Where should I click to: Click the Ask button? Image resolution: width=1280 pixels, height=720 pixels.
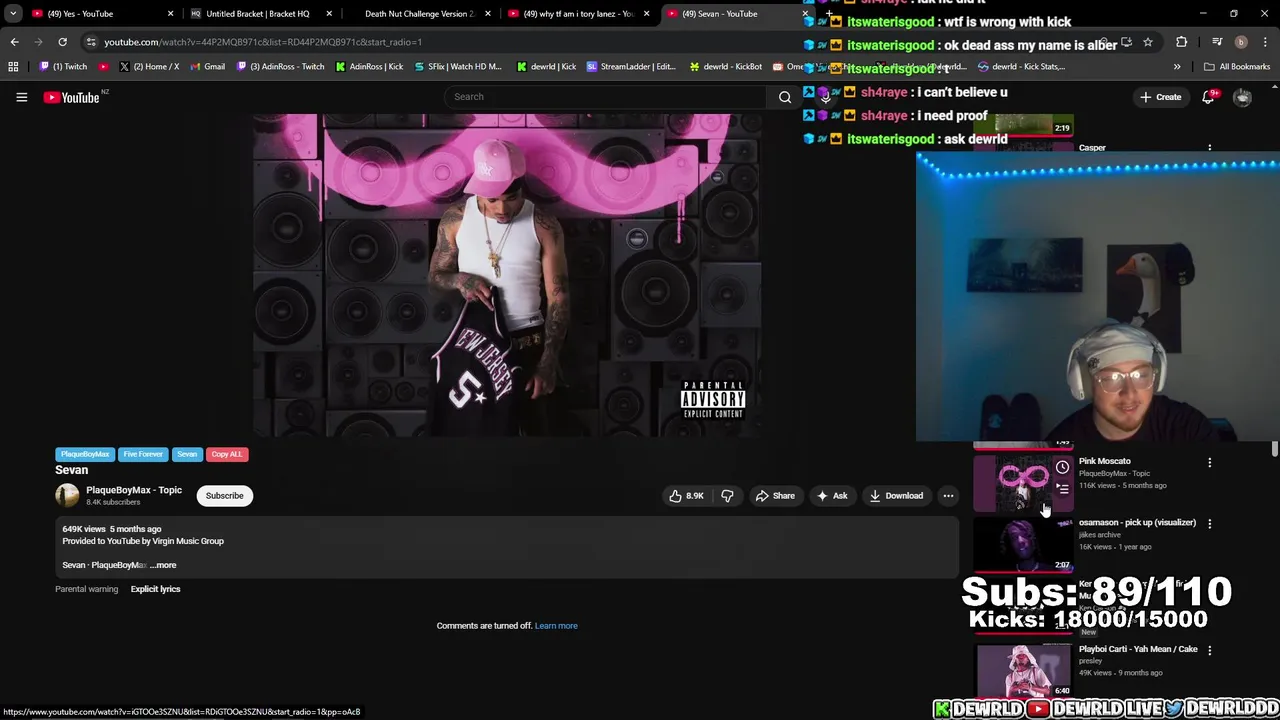[x=832, y=496]
